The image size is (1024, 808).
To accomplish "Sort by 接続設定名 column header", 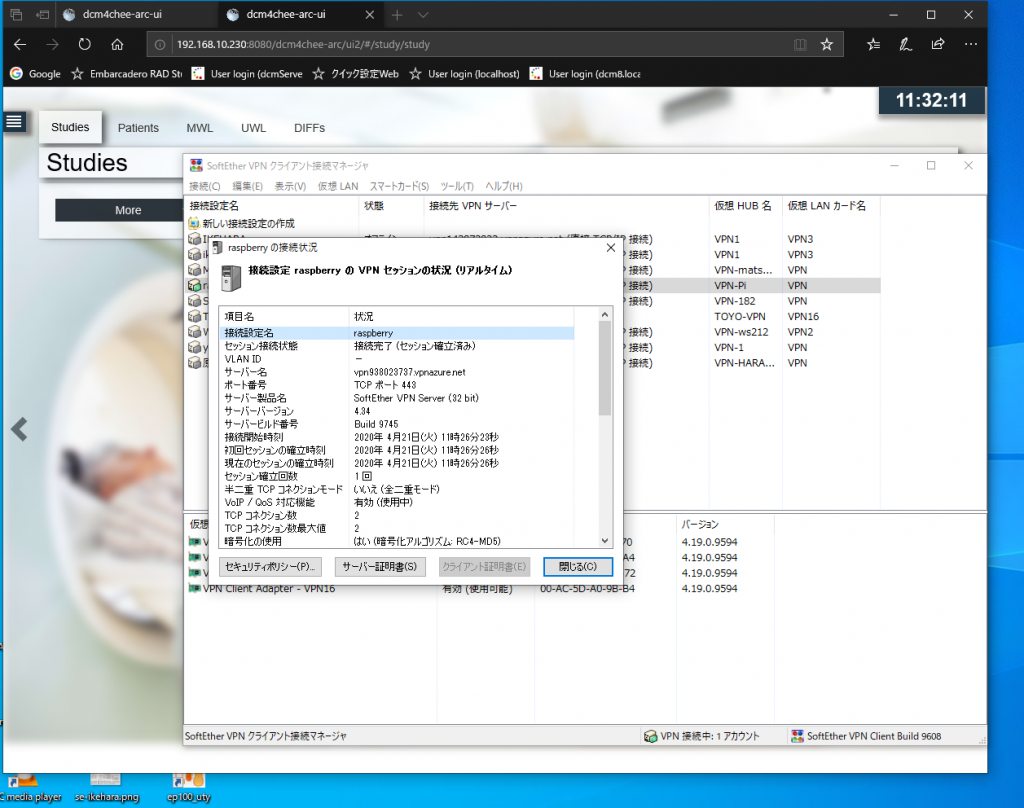I will point(272,206).
